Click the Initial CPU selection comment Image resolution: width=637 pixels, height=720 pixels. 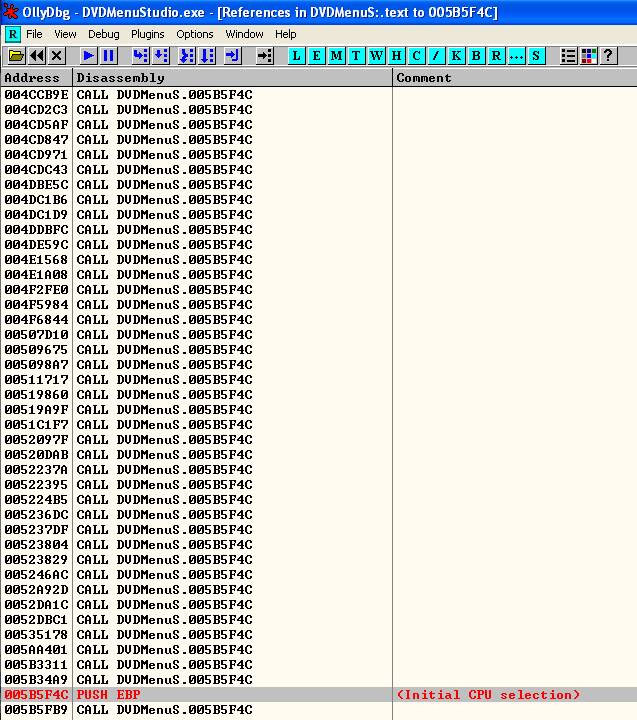pos(488,695)
